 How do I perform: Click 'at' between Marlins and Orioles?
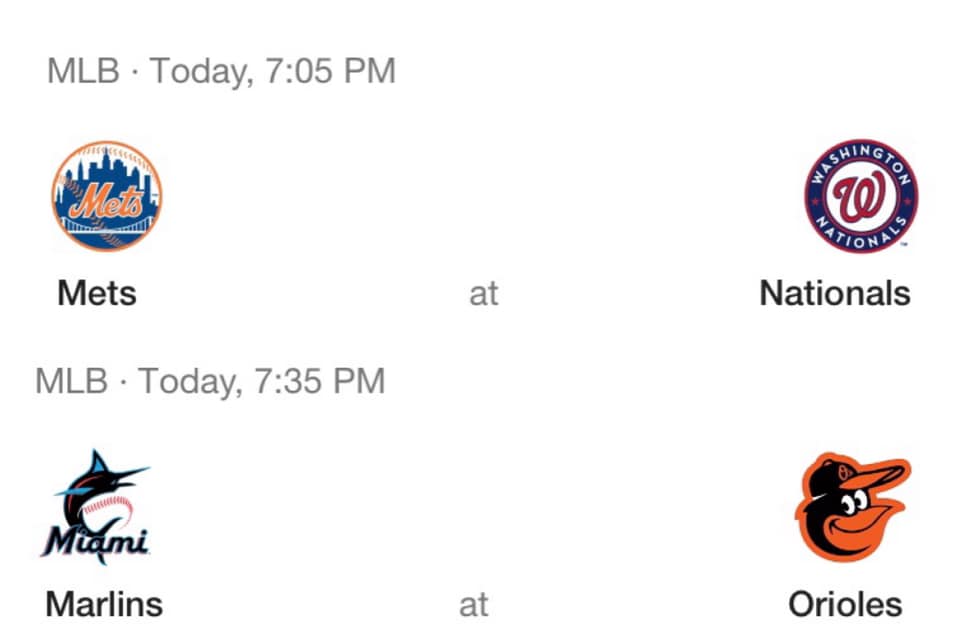(474, 605)
